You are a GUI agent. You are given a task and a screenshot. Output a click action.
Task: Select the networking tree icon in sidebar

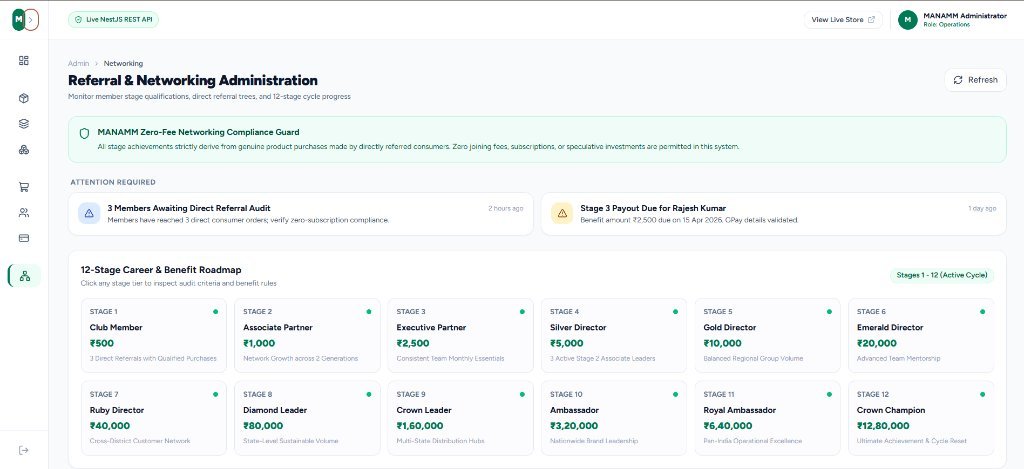pos(25,276)
